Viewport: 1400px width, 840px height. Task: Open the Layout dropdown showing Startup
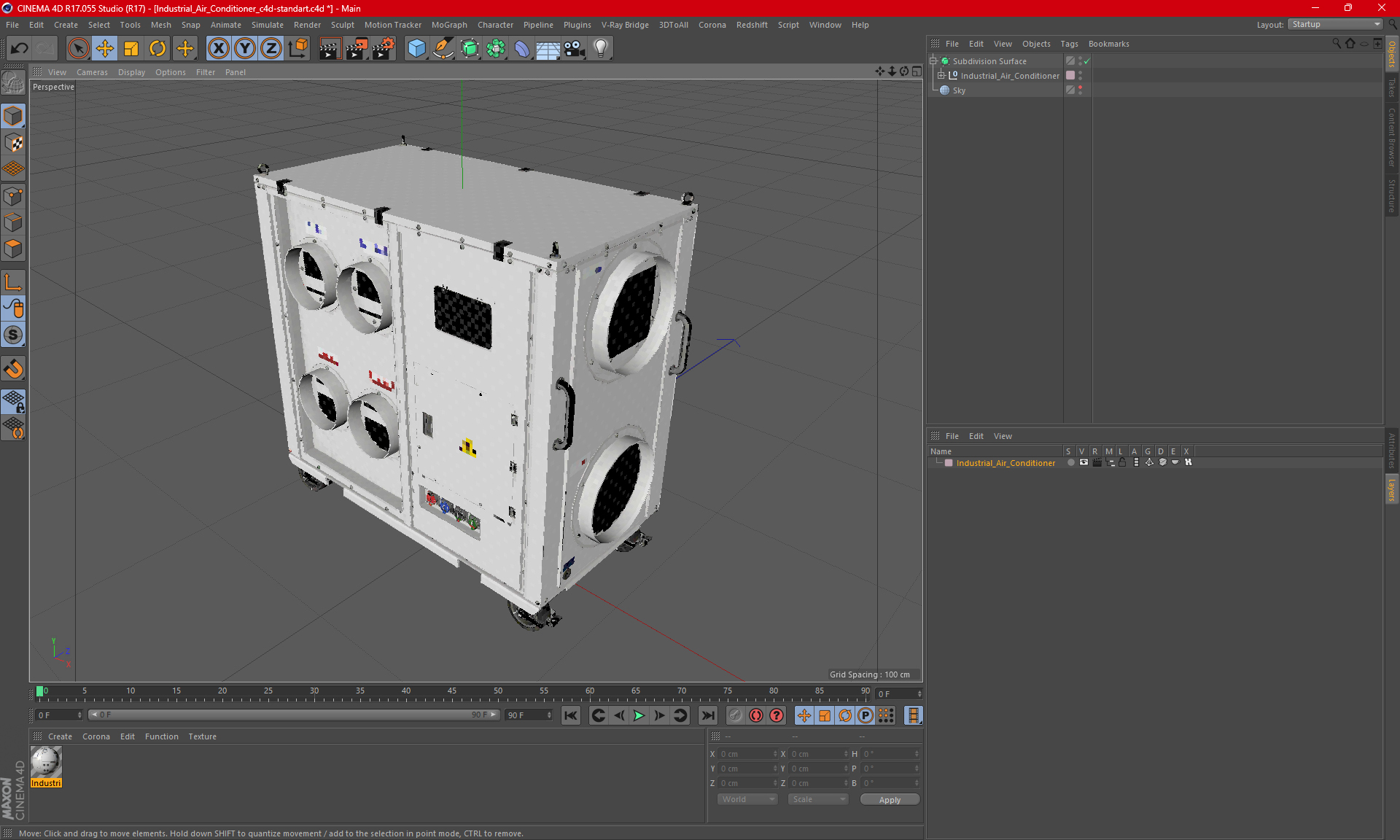point(1336,24)
